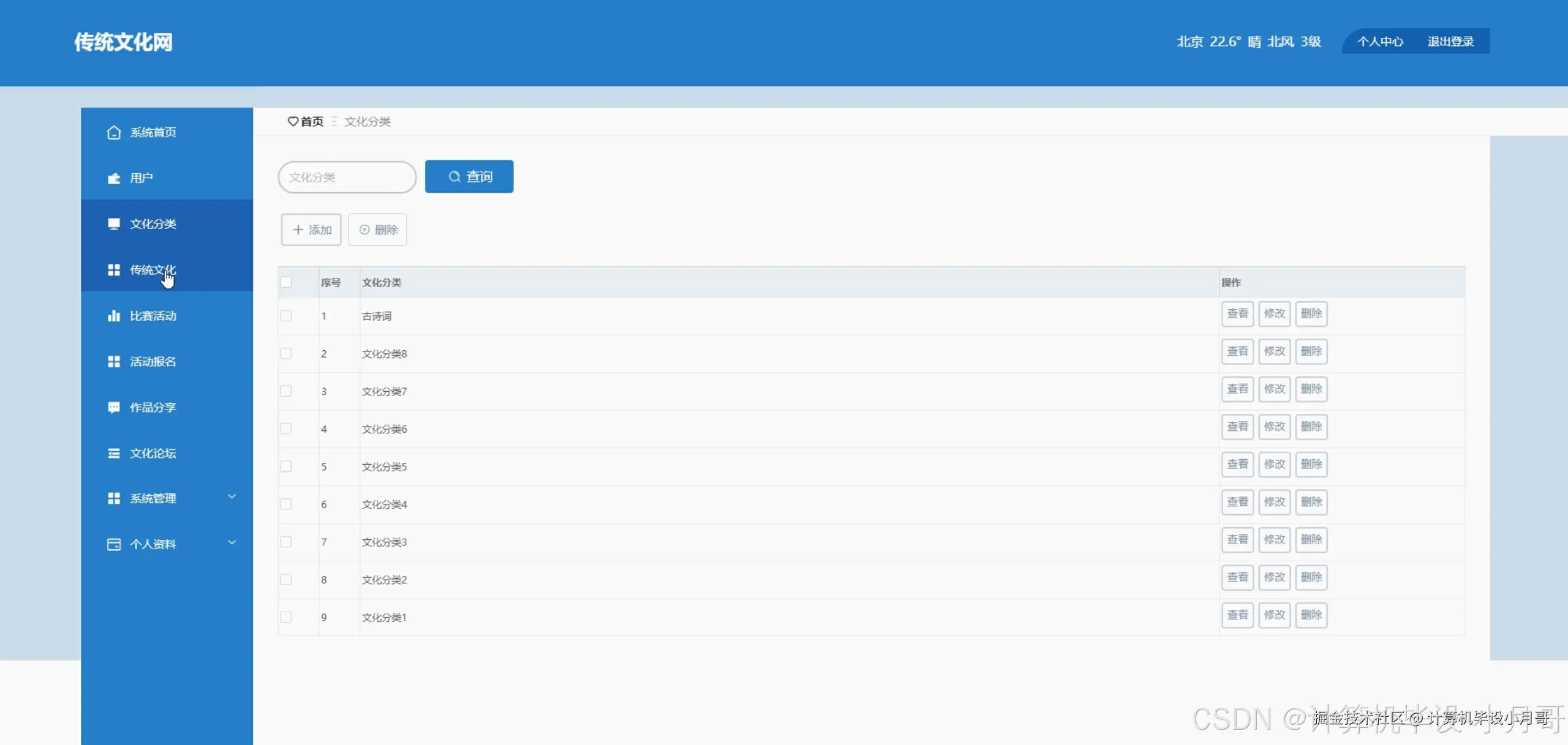Expand the 系统管理 menu with the chevron
This screenshot has height=745, width=1568.
tap(232, 497)
